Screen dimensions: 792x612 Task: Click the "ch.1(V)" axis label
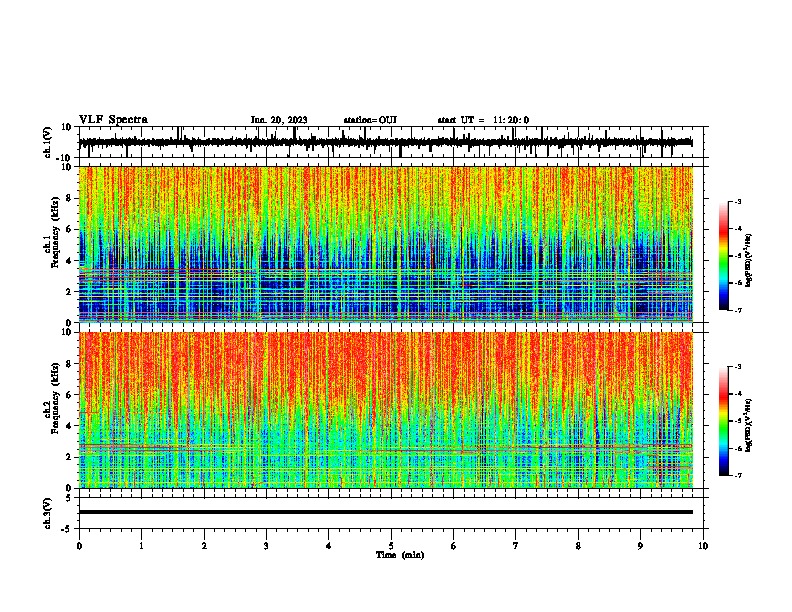click(48, 142)
